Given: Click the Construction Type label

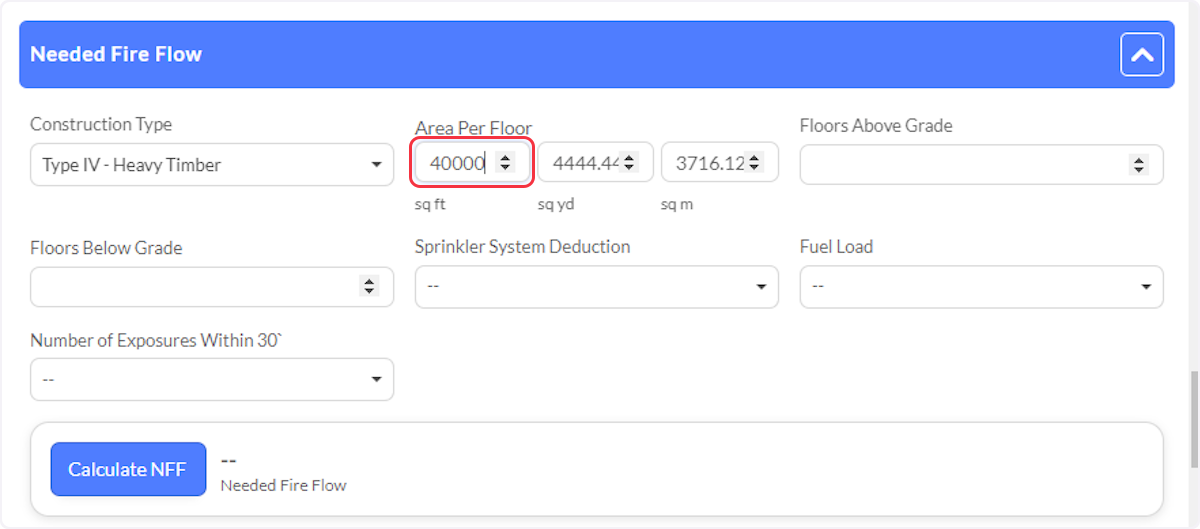Looking at the screenshot, I should click(101, 125).
